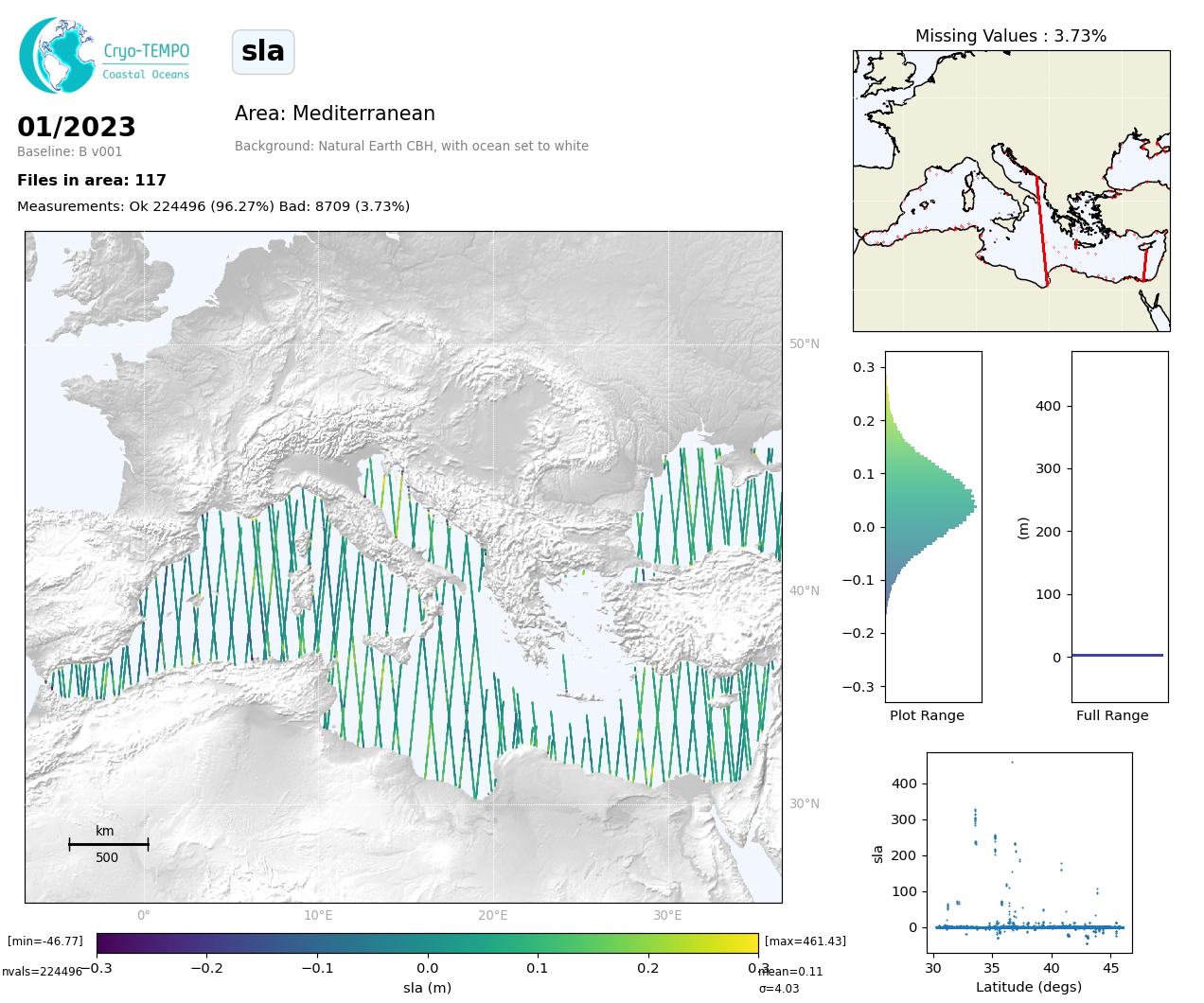Click the 'σ=4.03' statistic
This screenshot has width=1204, height=1003.
click(x=779, y=989)
